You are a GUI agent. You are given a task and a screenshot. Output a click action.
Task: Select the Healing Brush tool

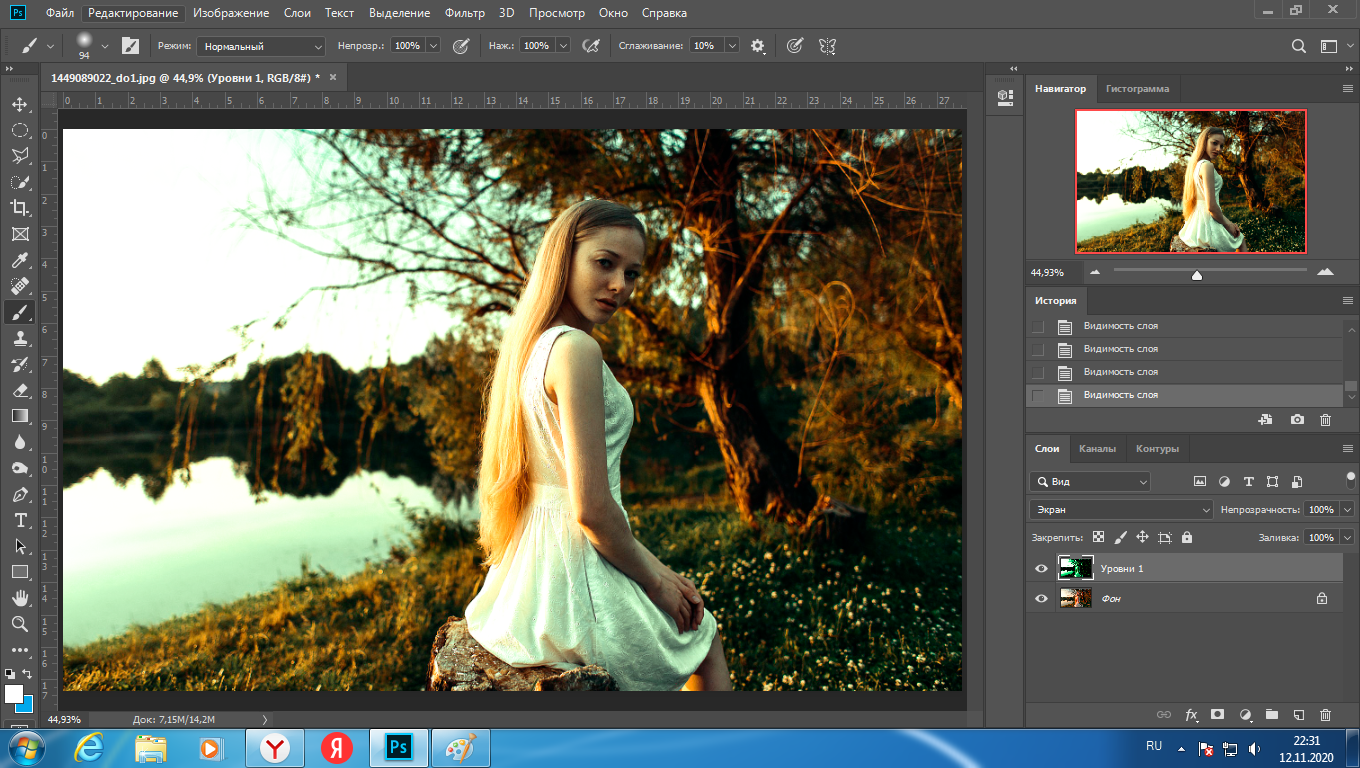pos(20,286)
